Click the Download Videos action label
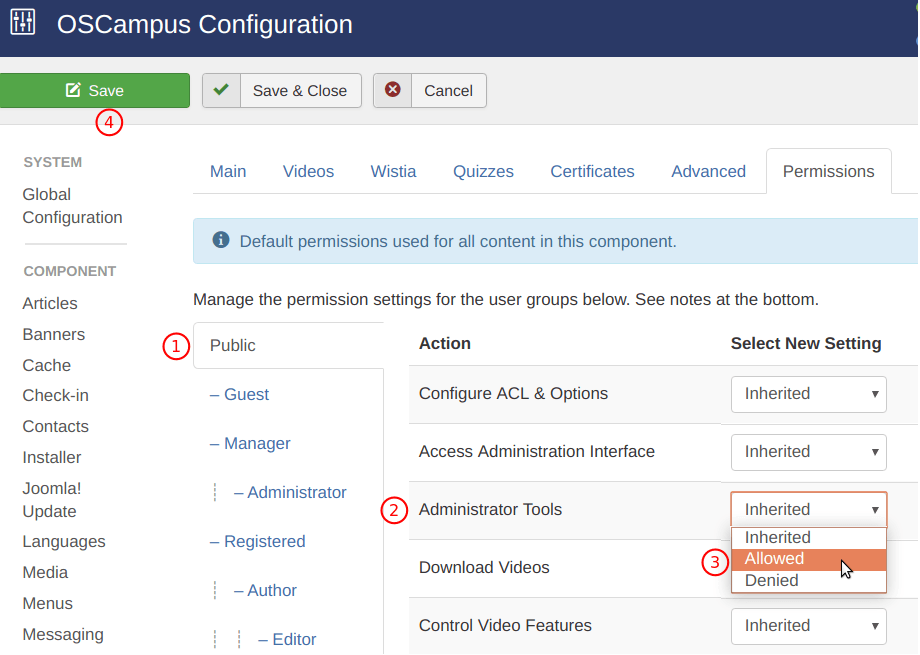The image size is (920, 655). coord(484,568)
